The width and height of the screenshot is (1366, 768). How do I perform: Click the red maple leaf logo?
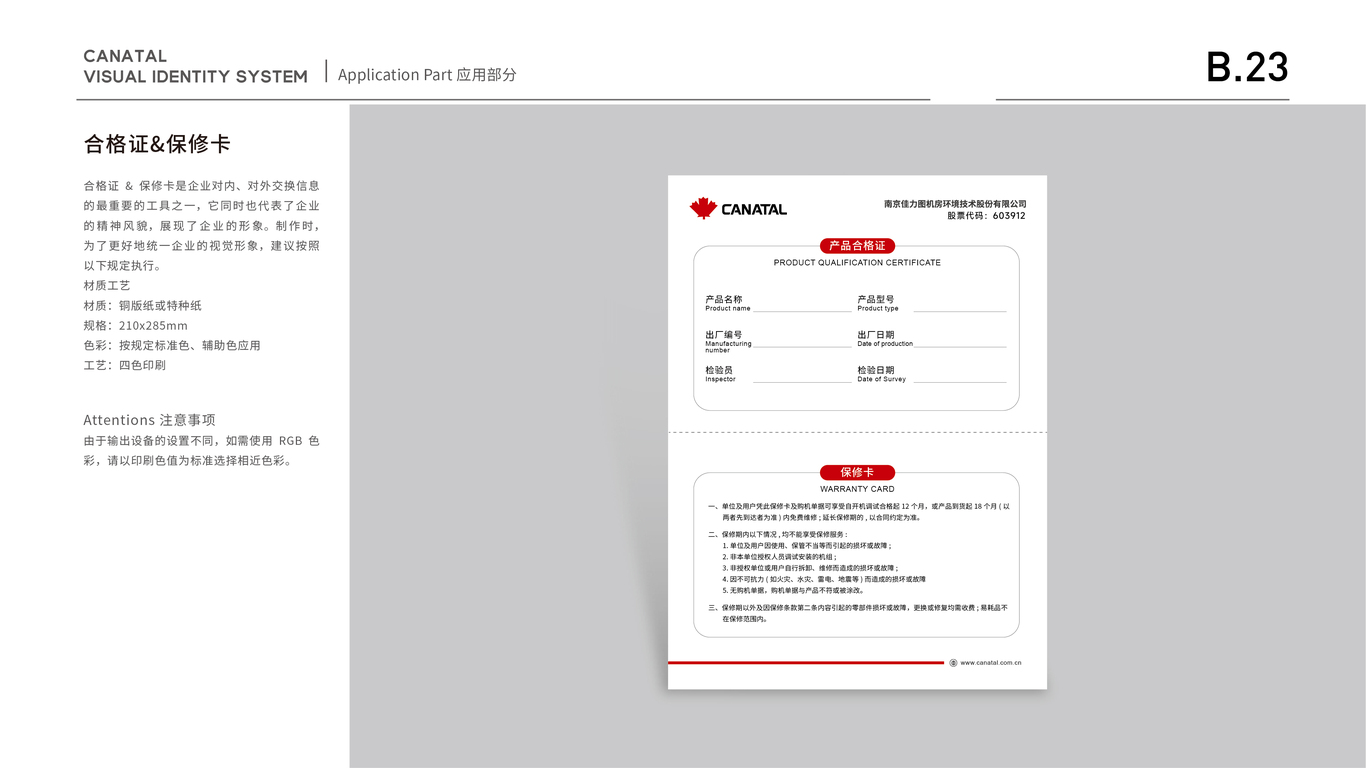pyautogui.click(x=703, y=208)
